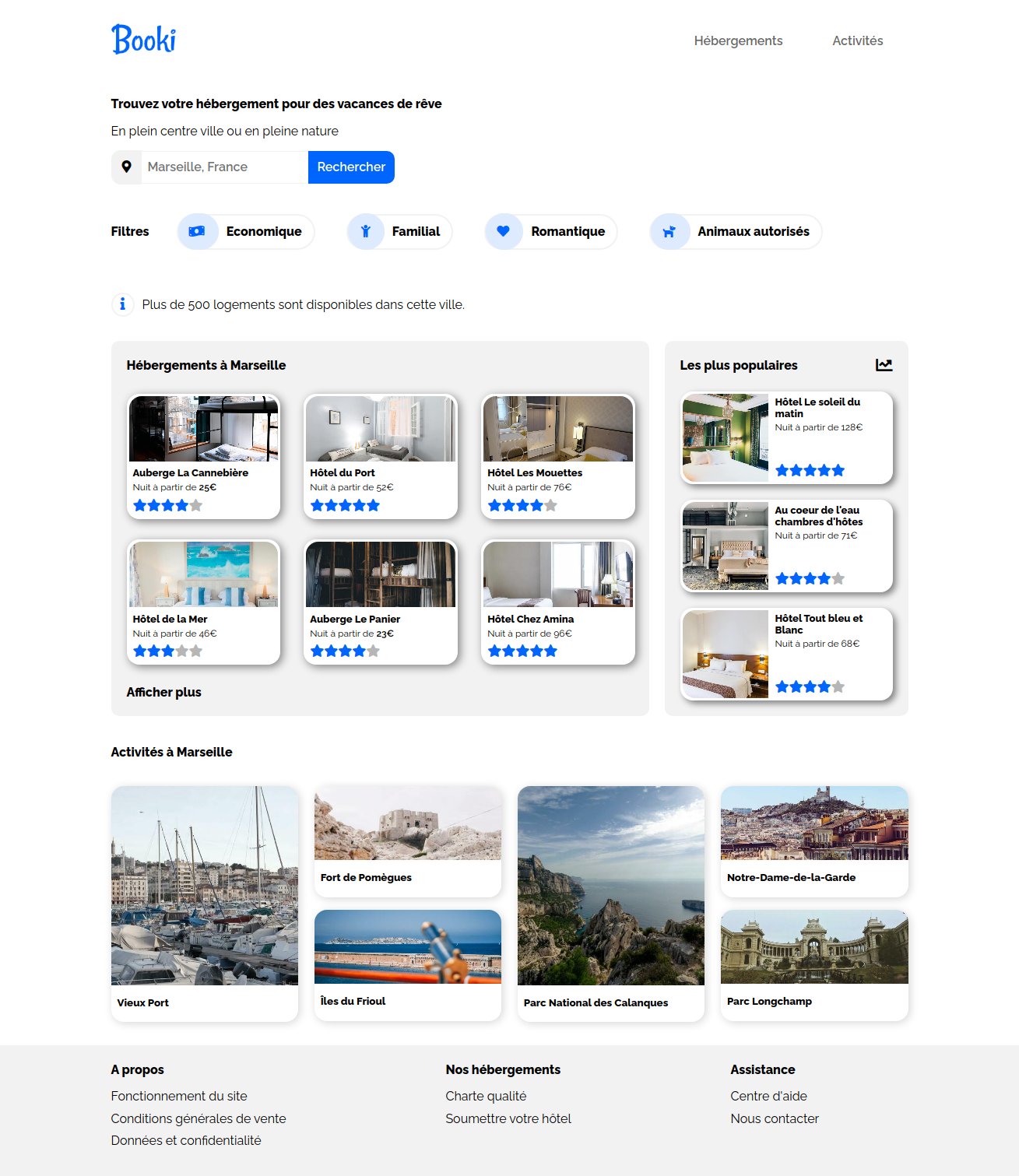Click the location pin icon in the search bar

click(x=127, y=167)
